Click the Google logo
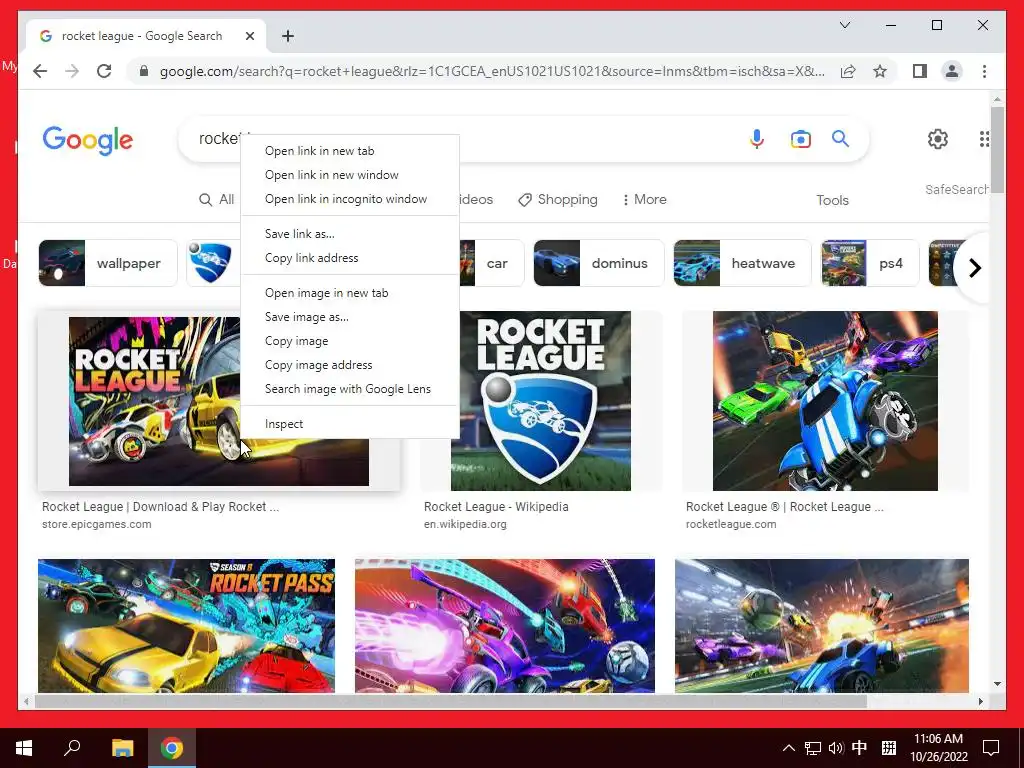This screenshot has height=768, width=1024. [88, 140]
